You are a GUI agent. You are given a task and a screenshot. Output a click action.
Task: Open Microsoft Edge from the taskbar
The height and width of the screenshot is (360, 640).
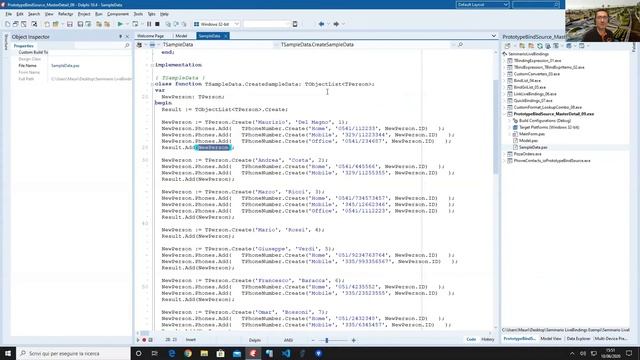pyautogui.click(x=171, y=353)
